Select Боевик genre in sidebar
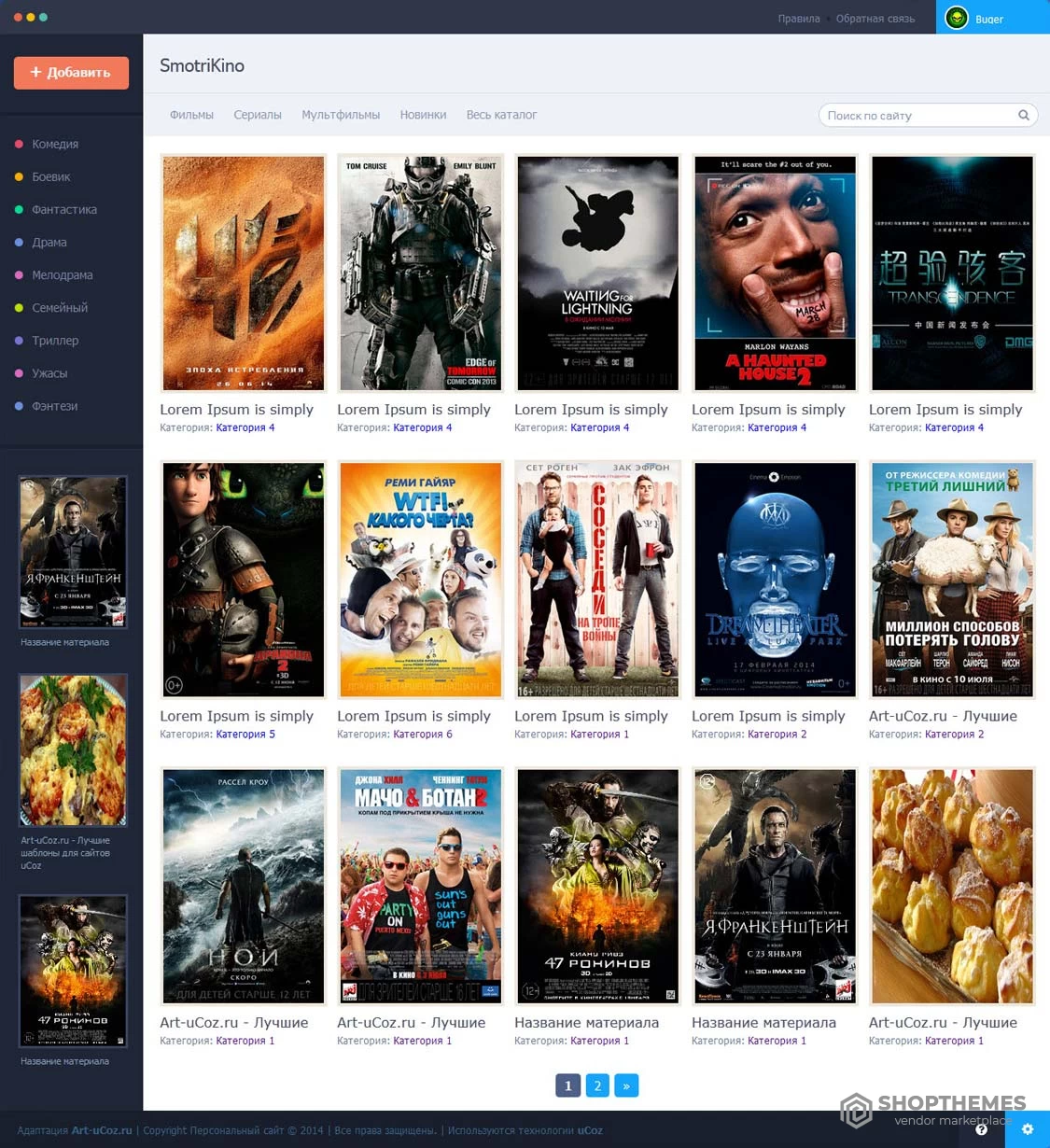This screenshot has height=1148, width=1050. [51, 176]
